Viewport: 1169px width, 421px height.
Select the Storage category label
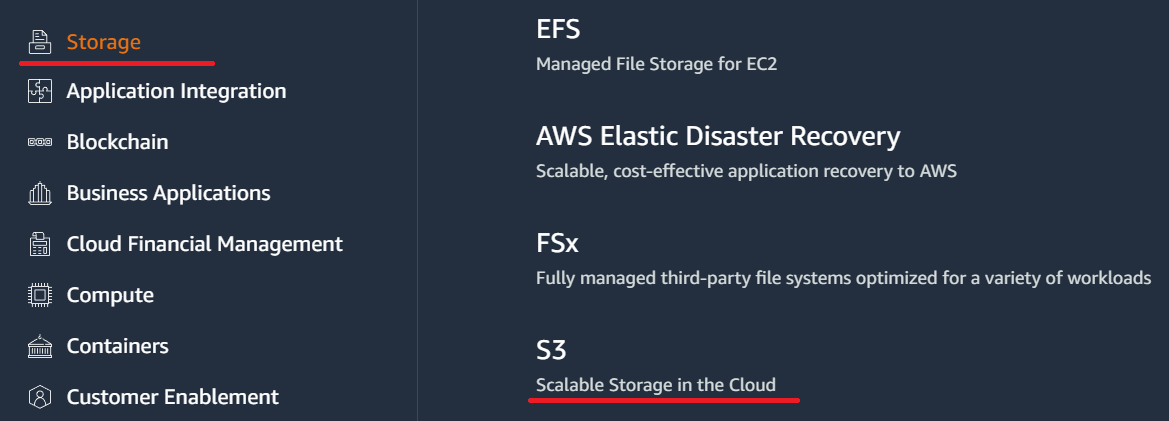[x=104, y=42]
